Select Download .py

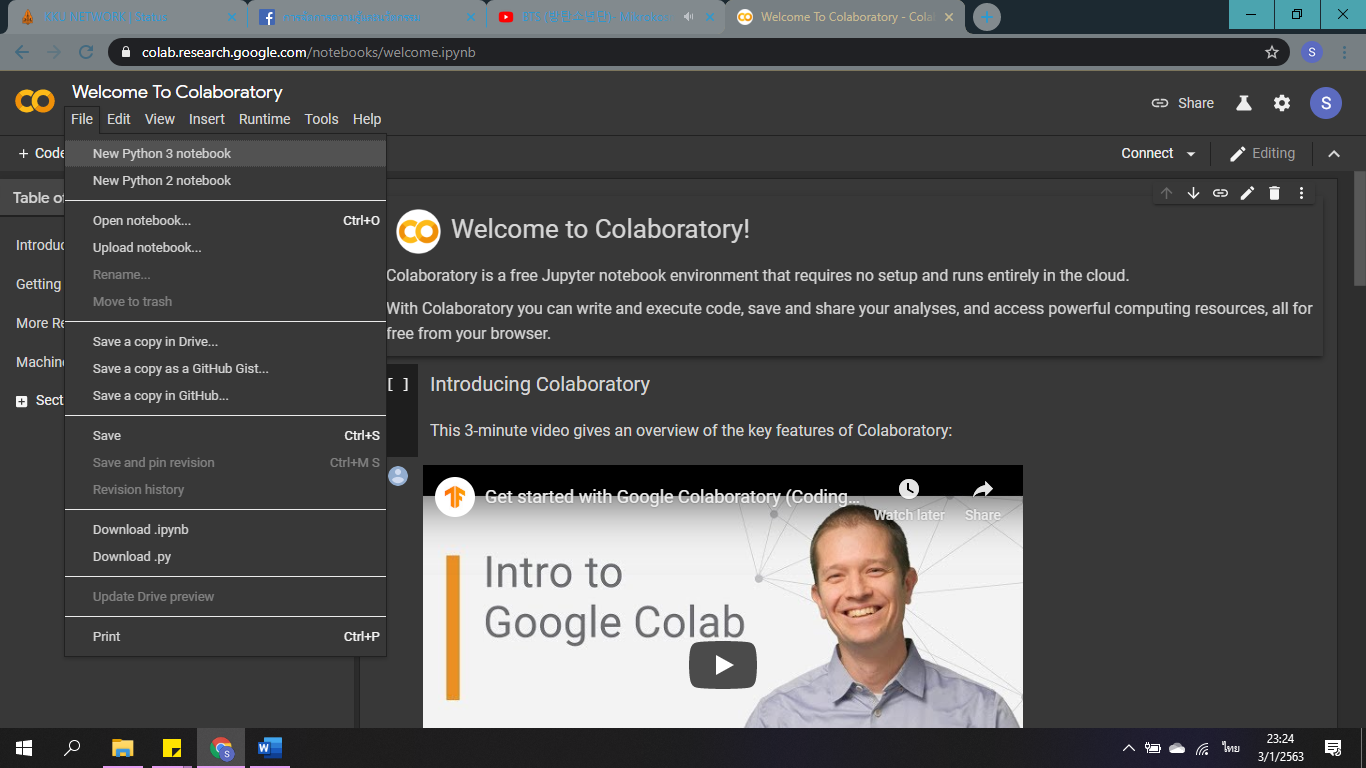(225, 556)
